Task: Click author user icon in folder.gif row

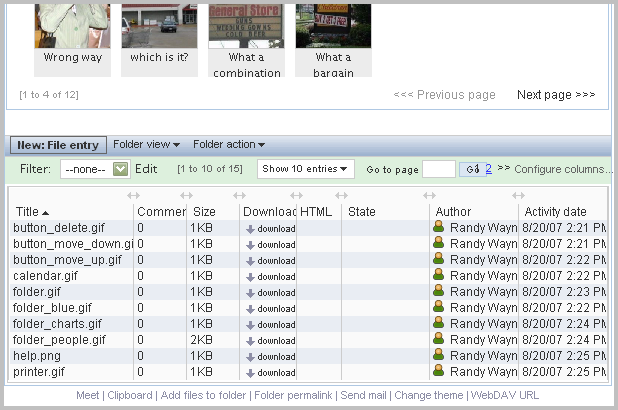Action: click(438, 290)
